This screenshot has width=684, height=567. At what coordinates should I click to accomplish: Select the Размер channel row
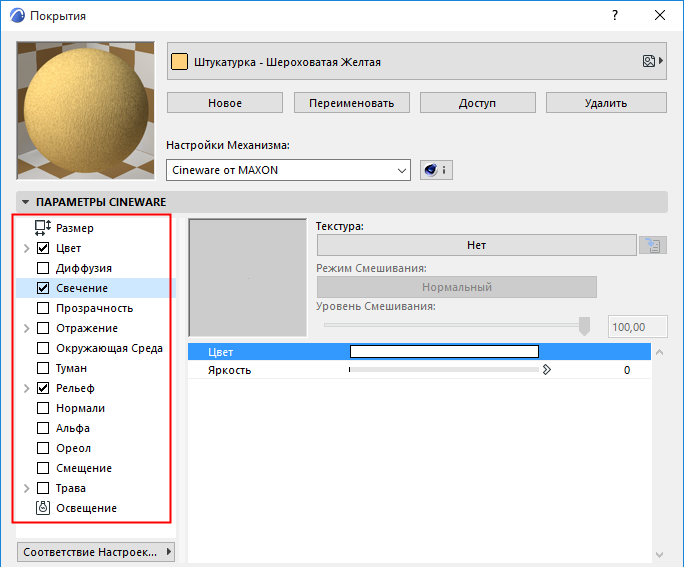click(x=96, y=228)
